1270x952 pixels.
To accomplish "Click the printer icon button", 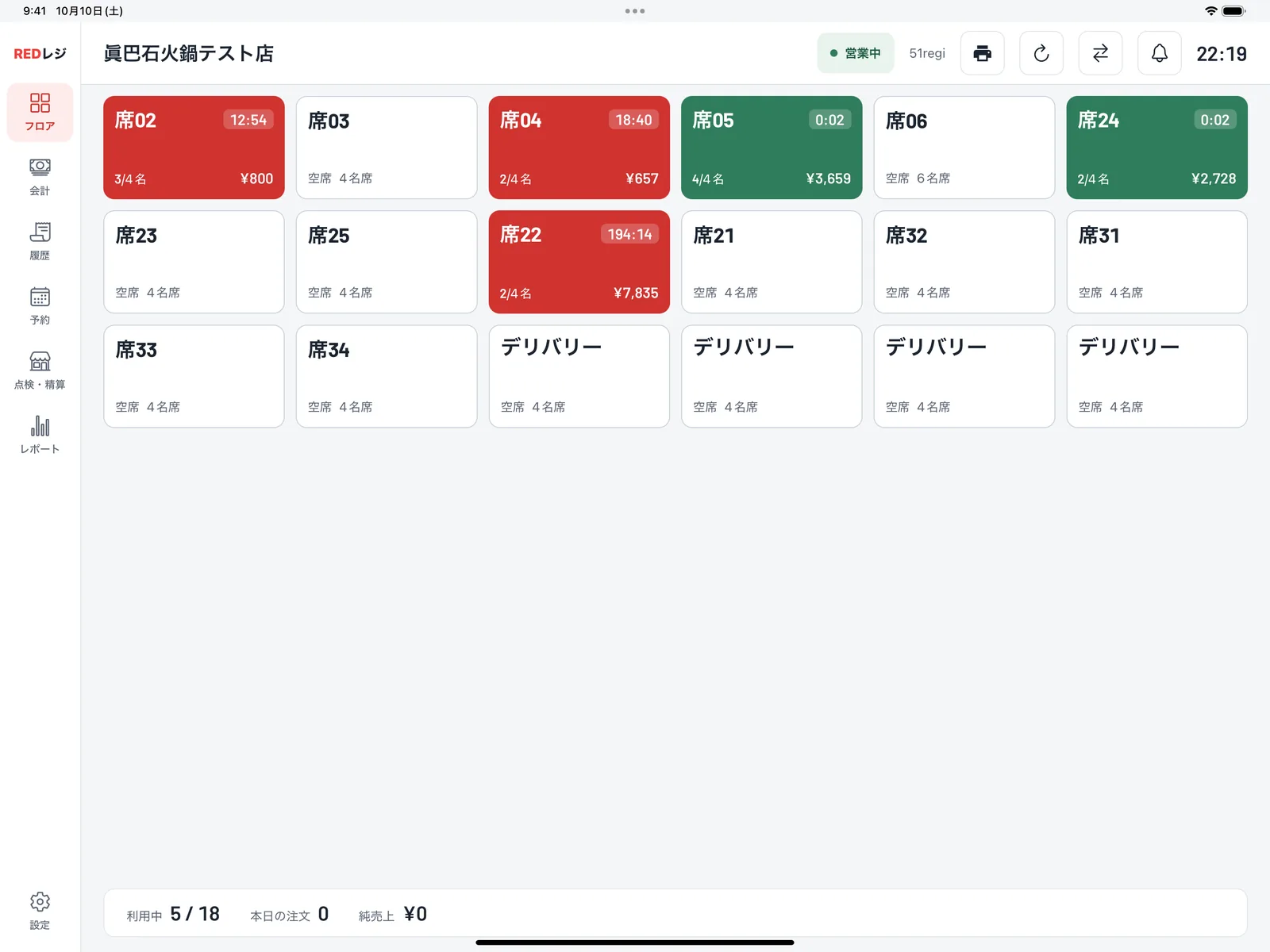I will pos(983,53).
